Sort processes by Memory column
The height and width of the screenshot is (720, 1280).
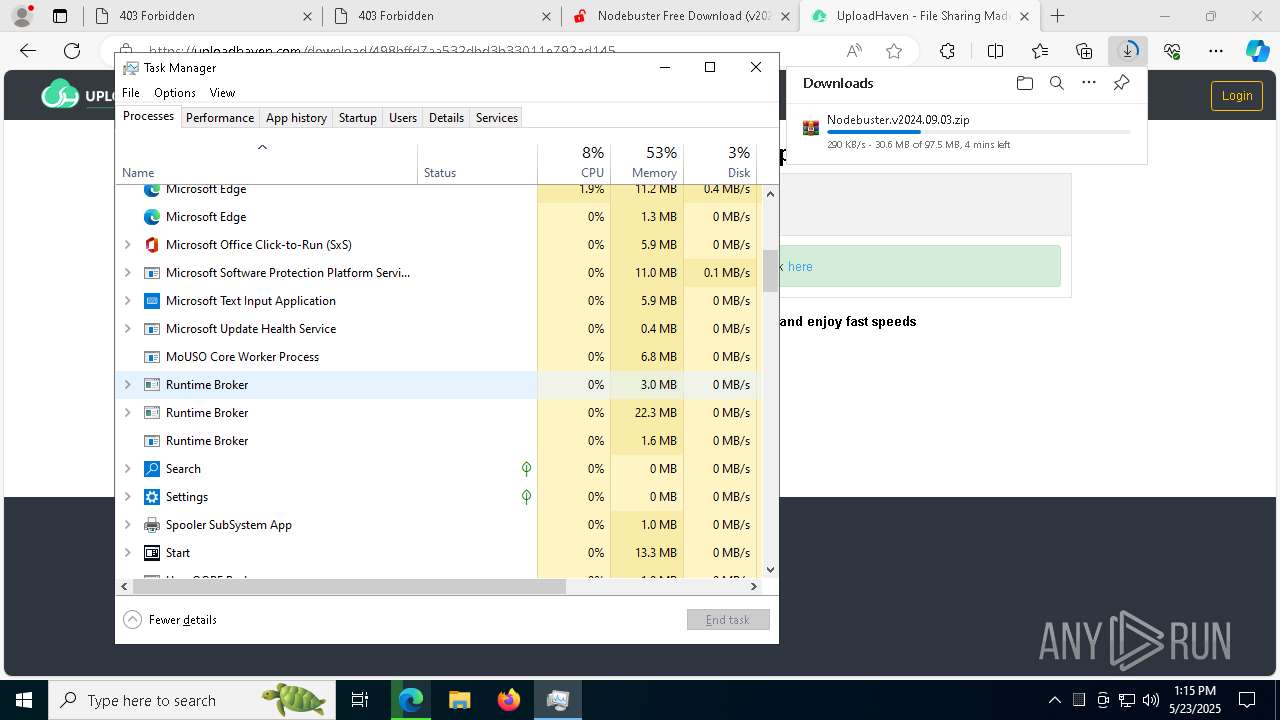[x=647, y=163]
